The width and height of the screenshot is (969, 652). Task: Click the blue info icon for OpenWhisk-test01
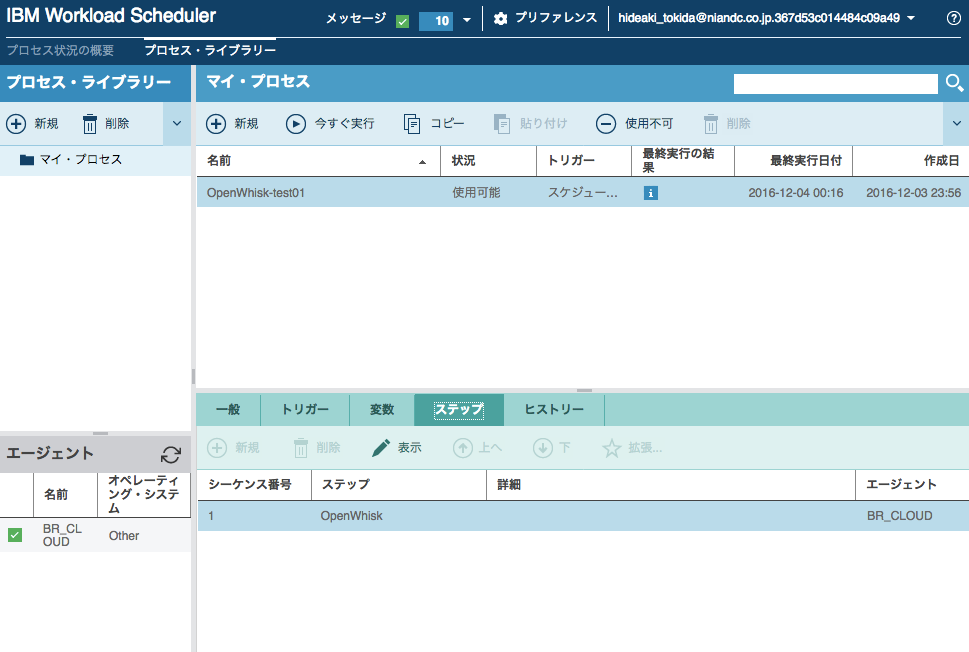[x=651, y=193]
